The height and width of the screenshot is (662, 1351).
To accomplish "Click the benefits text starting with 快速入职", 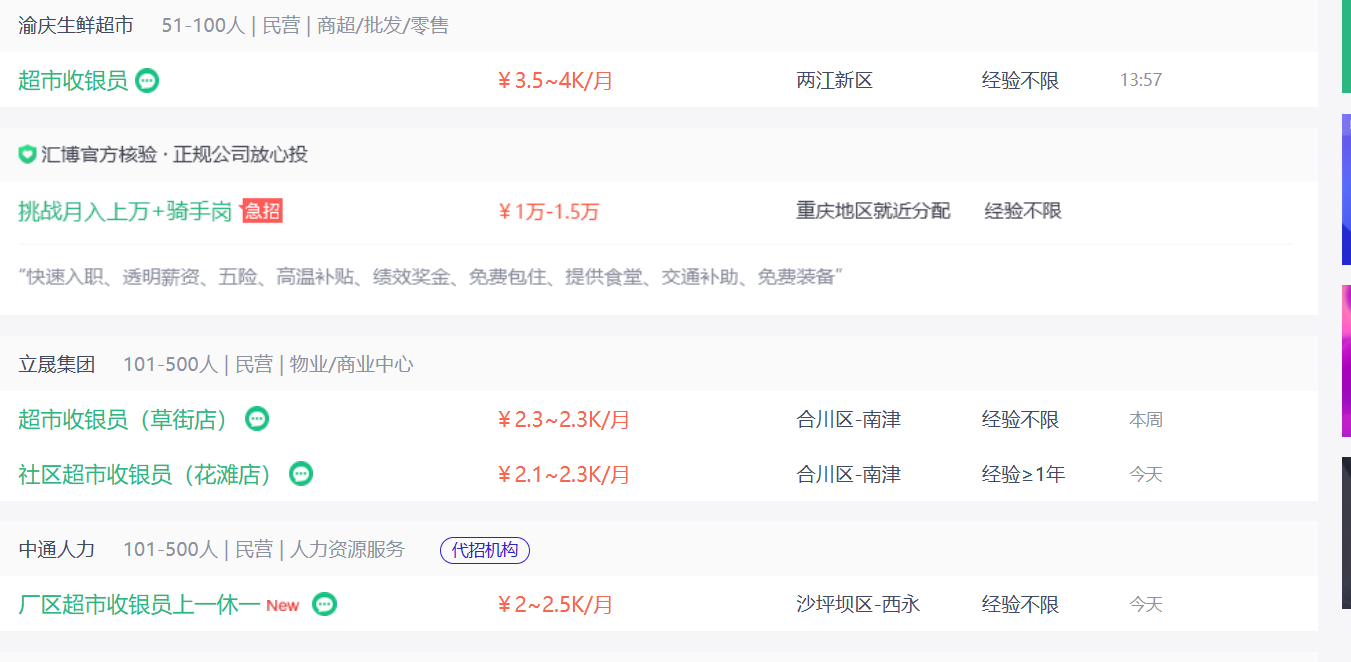I will [x=431, y=277].
